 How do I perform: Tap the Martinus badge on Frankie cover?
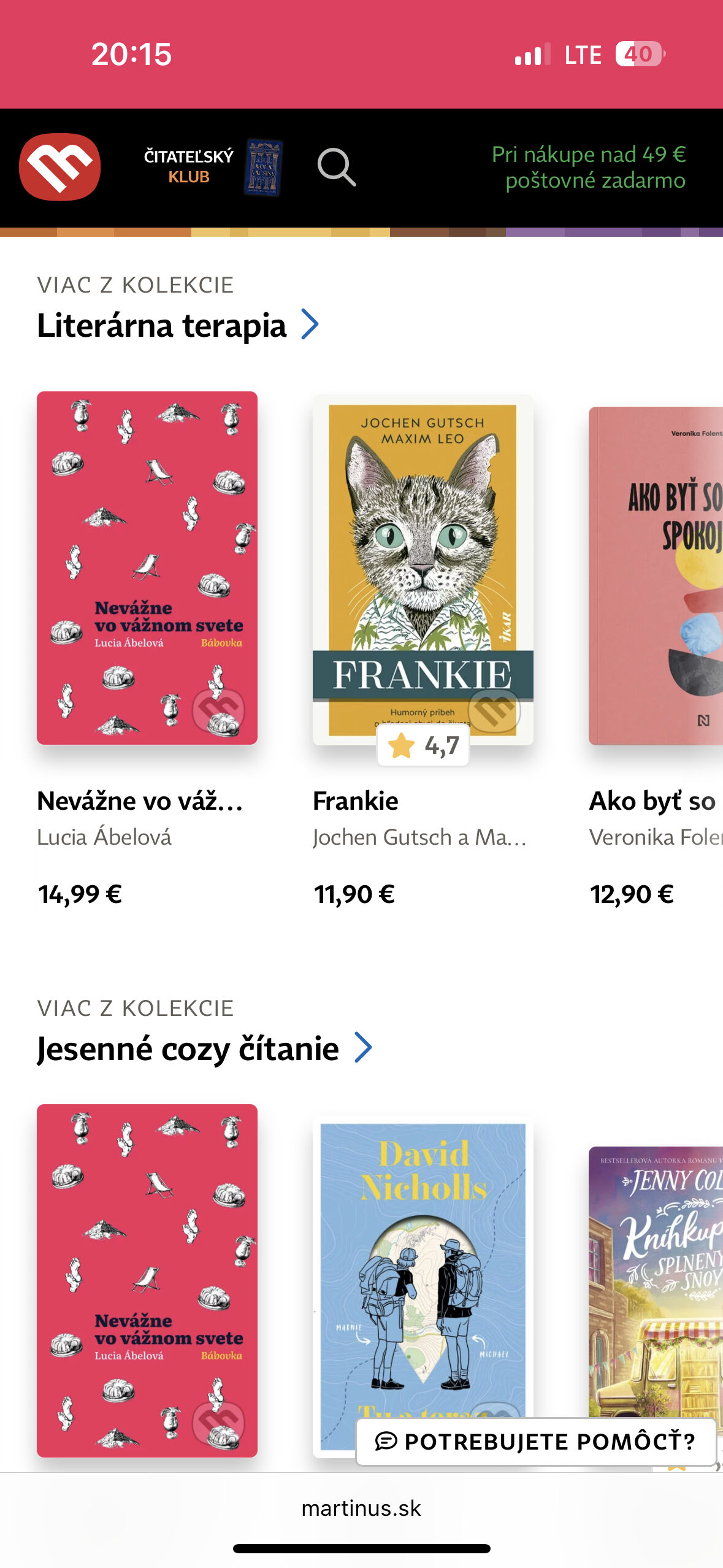click(x=494, y=710)
